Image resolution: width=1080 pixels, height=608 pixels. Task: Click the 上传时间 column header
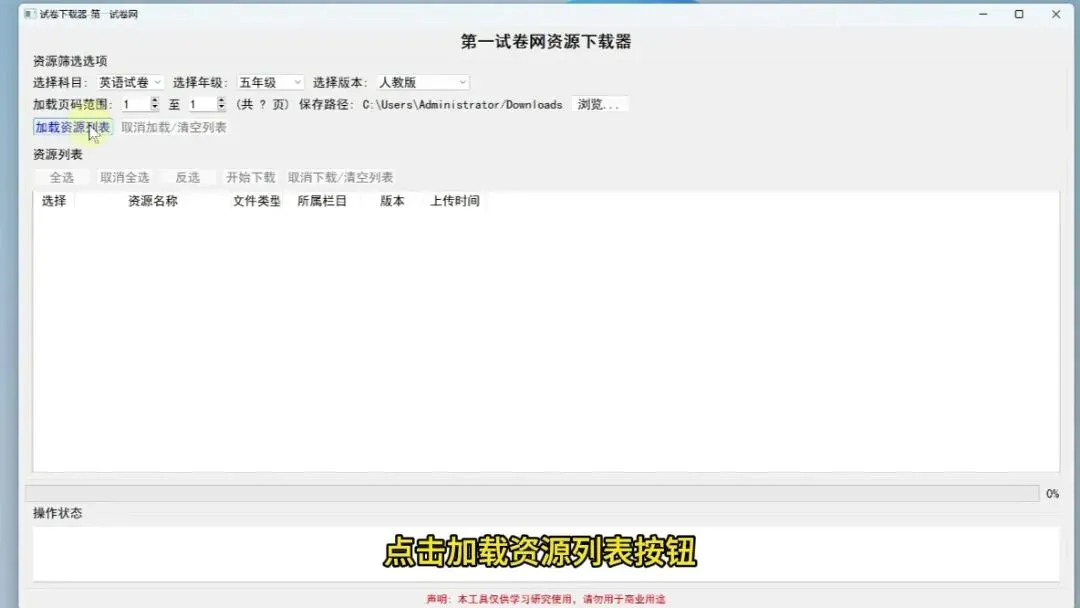455,201
